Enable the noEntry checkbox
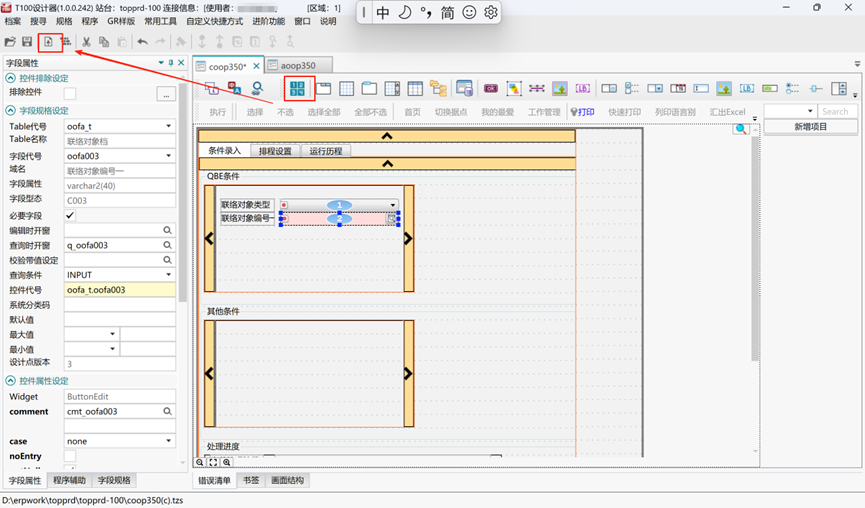Screen dimensions: 865x508 (70, 456)
